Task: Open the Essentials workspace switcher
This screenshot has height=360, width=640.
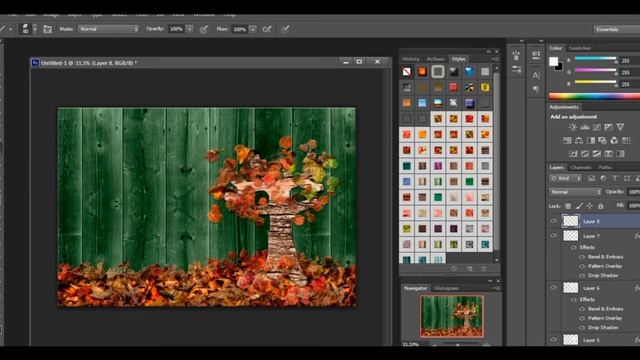Action: click(x=616, y=29)
